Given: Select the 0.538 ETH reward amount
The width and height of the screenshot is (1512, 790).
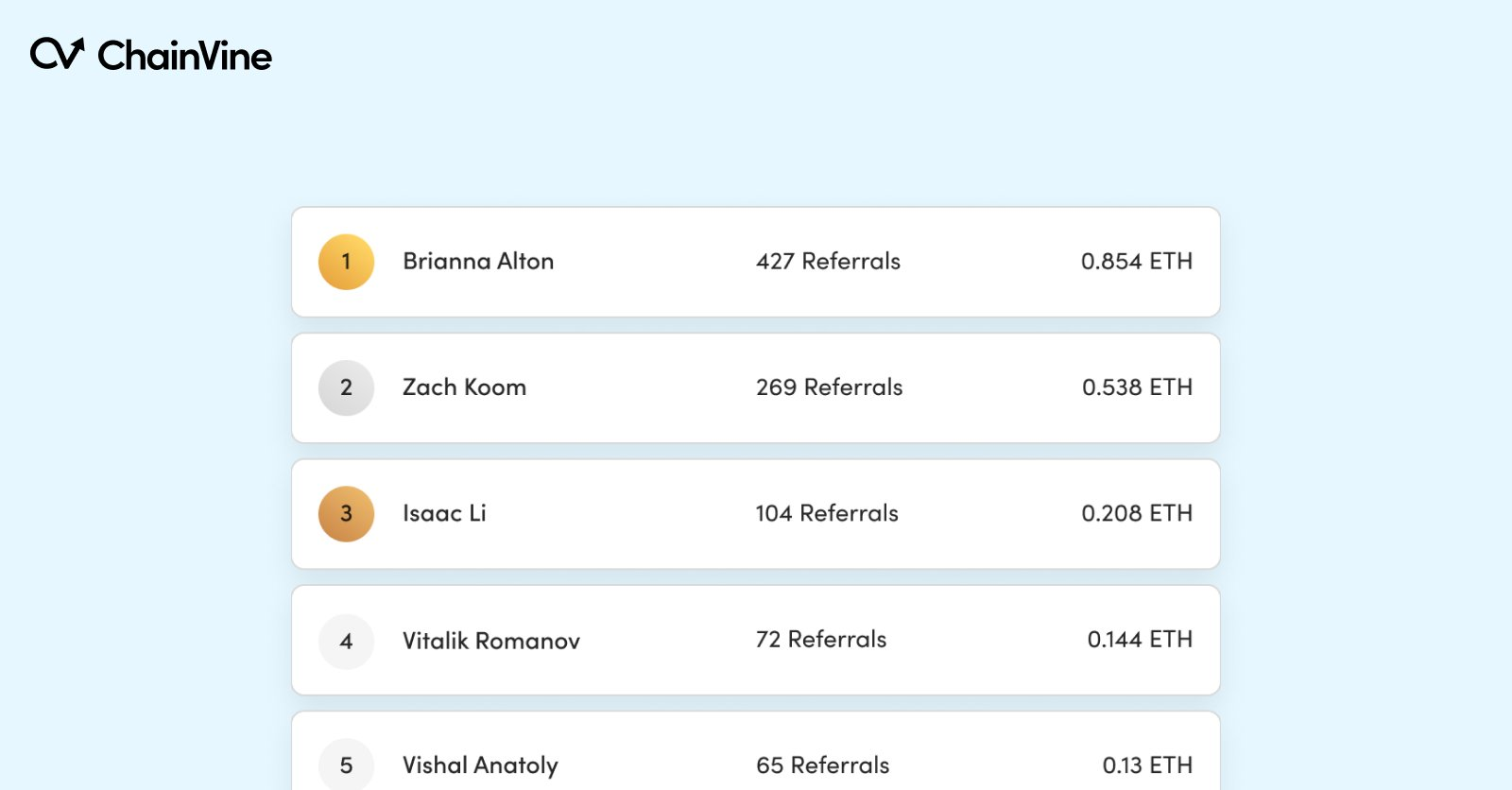Looking at the screenshot, I should click(1137, 386).
